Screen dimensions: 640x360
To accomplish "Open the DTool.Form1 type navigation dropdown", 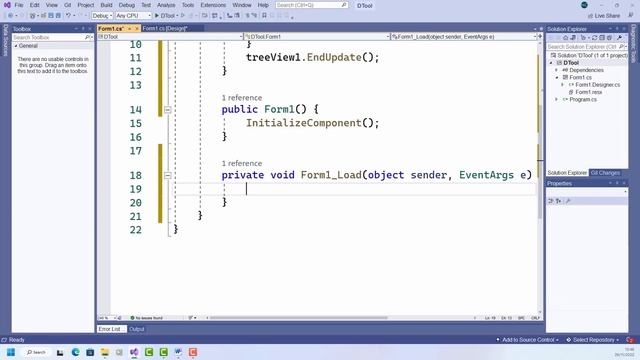I will tap(317, 37).
